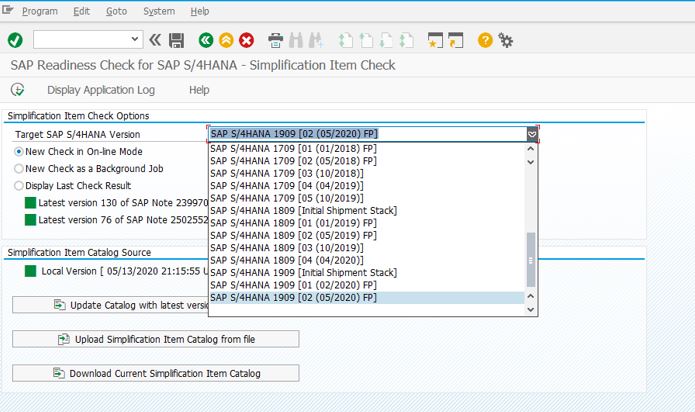The image size is (695, 412).
Task: Choose SAP S/4HANA 1909 [01 (02/2020) FP]
Action: click(367, 285)
